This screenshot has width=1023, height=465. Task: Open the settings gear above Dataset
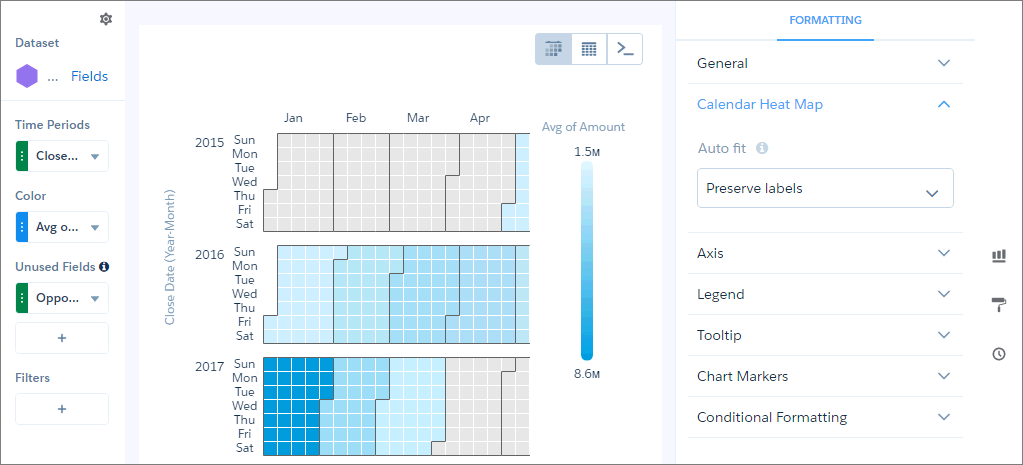pyautogui.click(x=106, y=20)
